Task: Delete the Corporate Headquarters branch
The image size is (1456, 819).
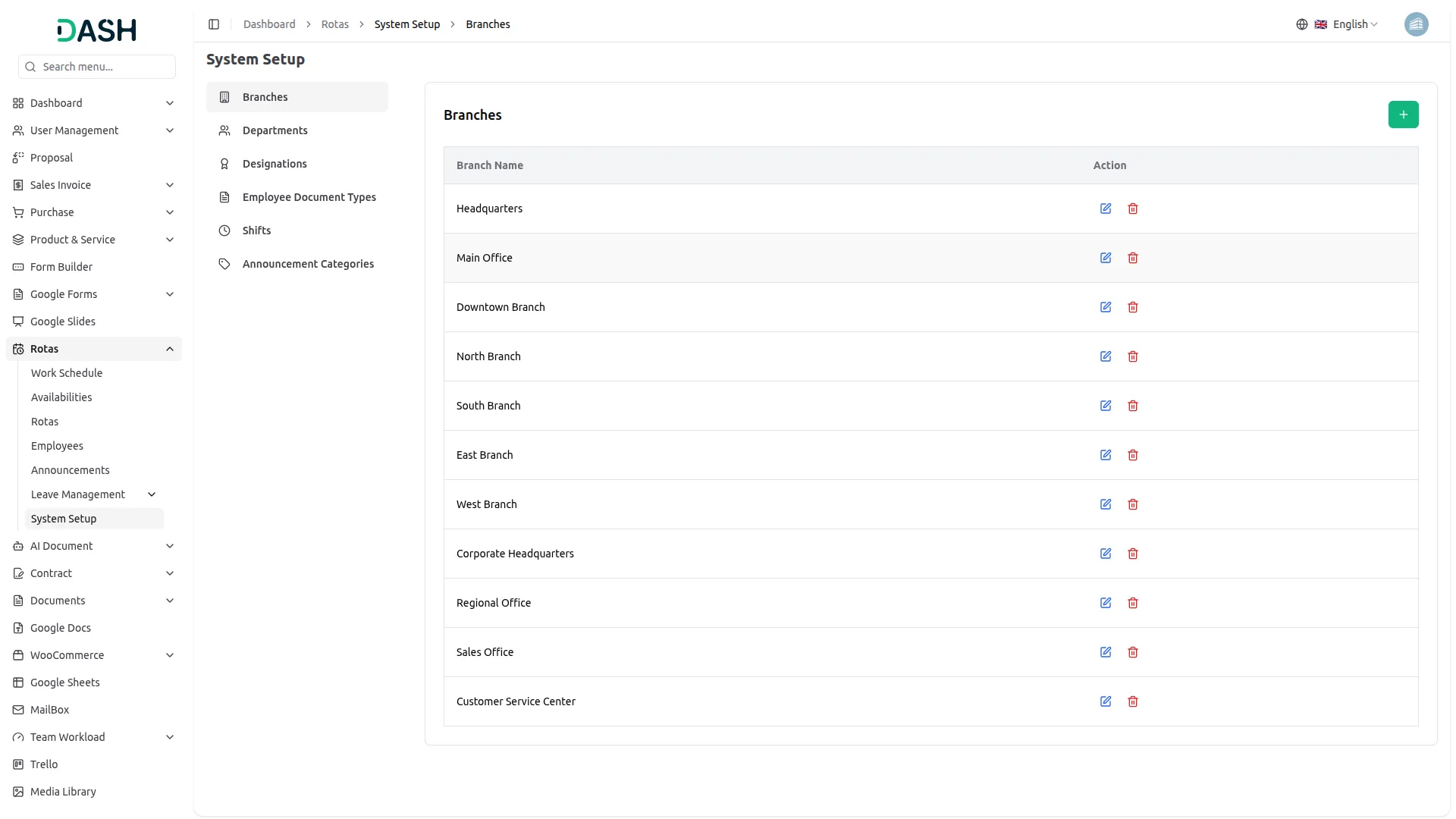Action: tap(1133, 554)
